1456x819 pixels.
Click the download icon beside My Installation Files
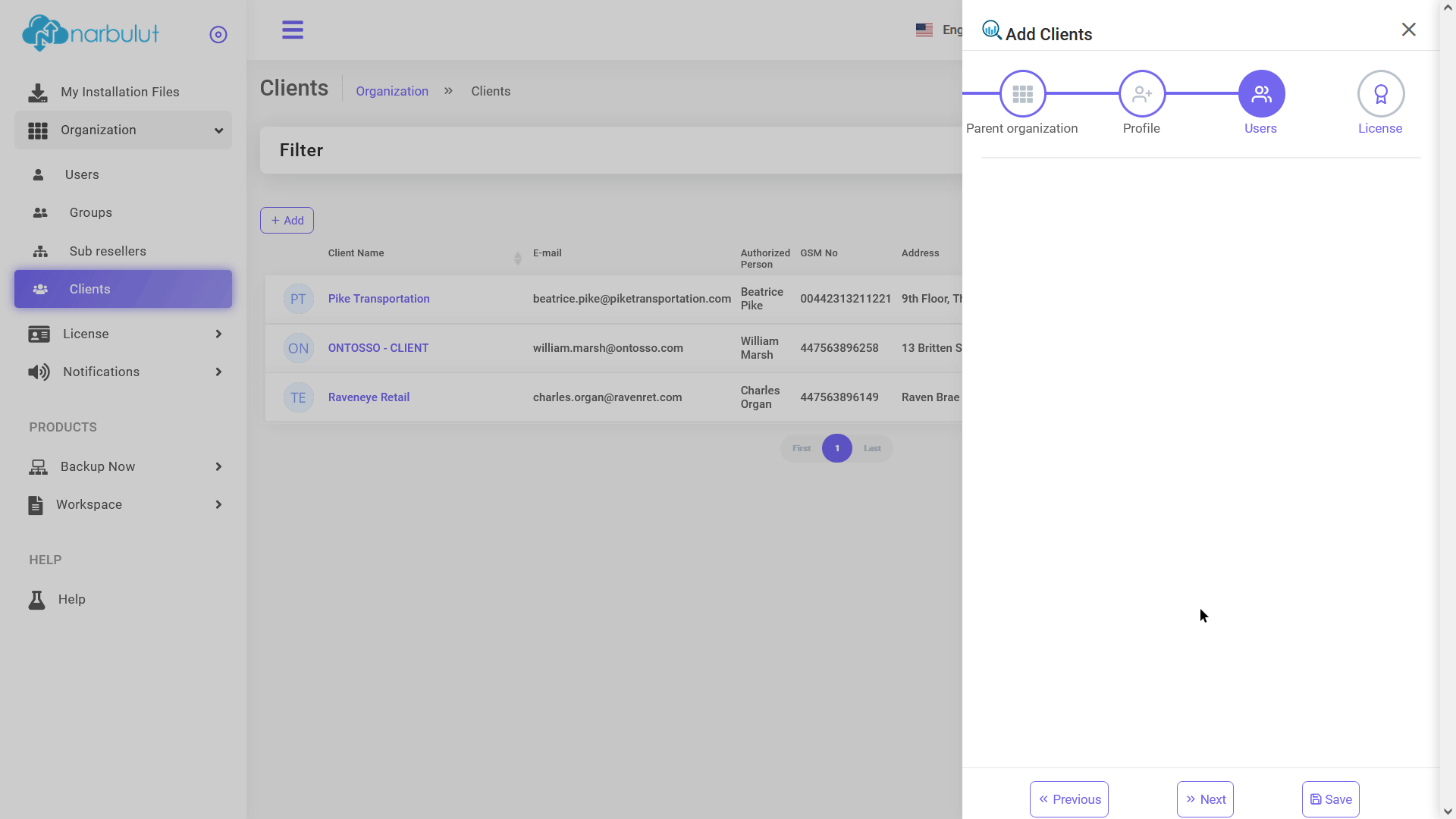[37, 93]
